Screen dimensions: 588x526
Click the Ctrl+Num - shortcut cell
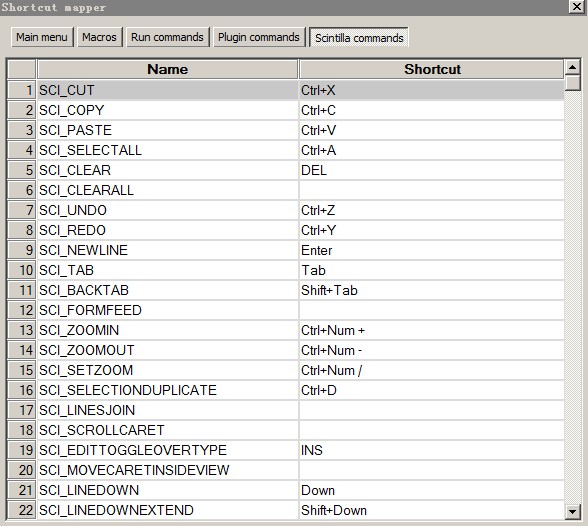[x=431, y=350]
